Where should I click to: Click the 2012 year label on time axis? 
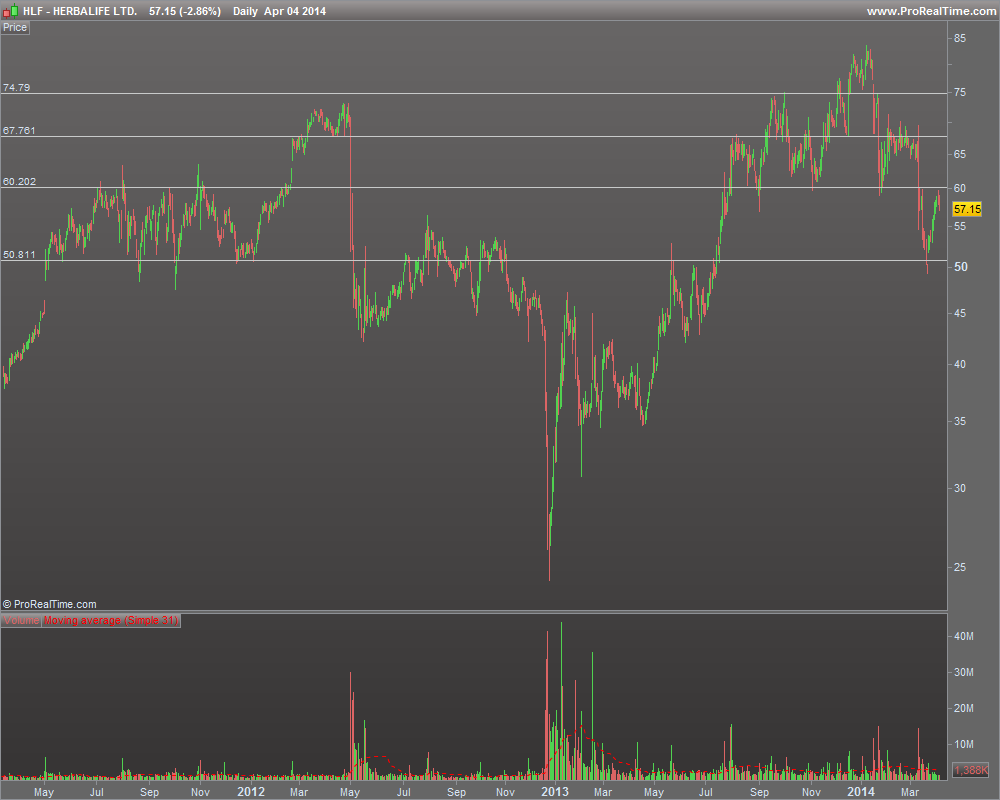(251, 791)
